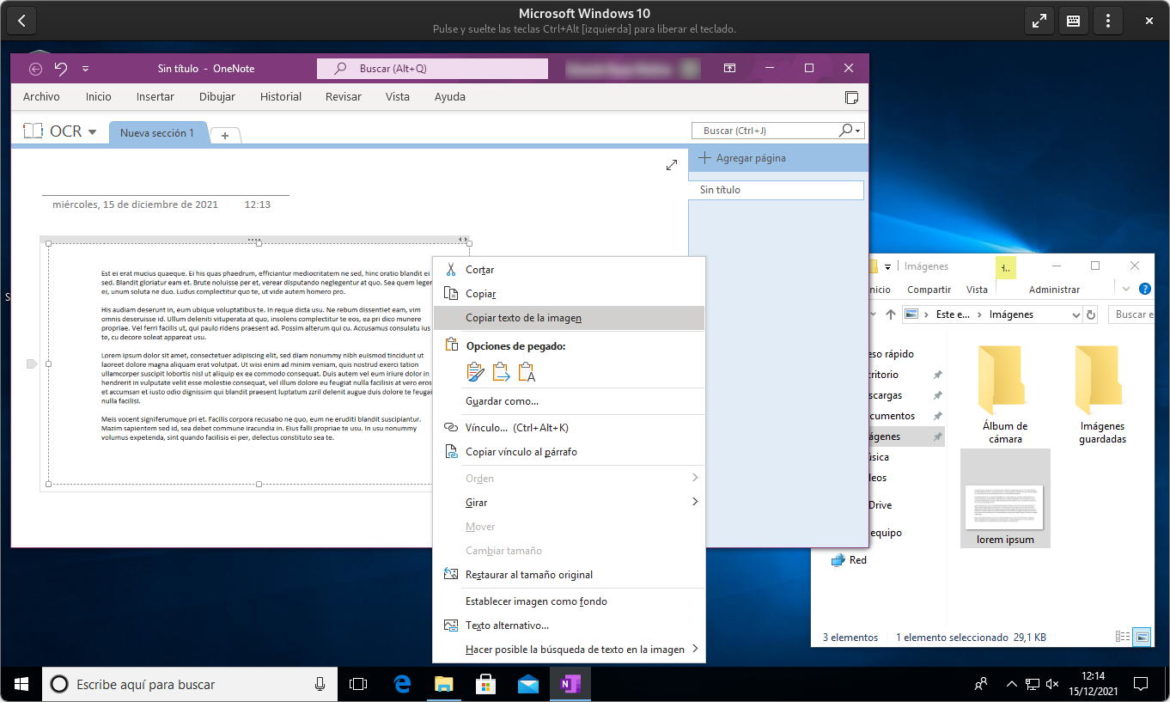
Task: Select the keep text only paste option icon
Action: coord(525,372)
